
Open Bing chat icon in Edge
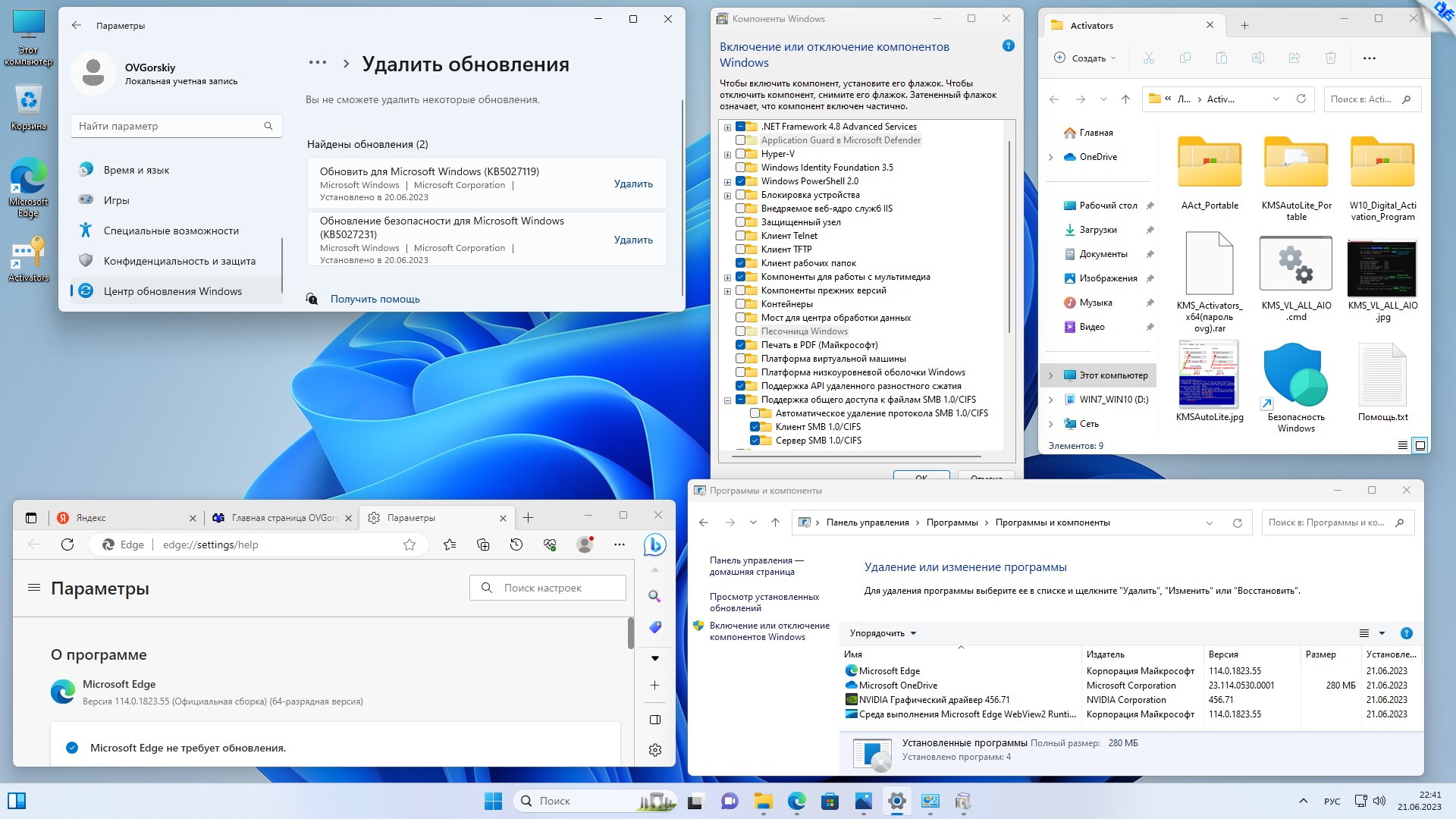(x=654, y=544)
